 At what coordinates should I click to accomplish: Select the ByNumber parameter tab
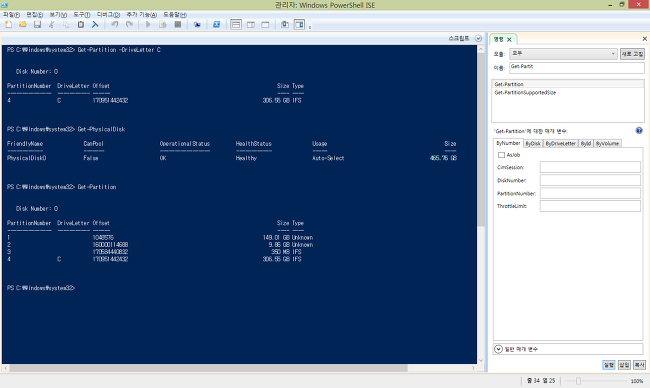(x=508, y=143)
